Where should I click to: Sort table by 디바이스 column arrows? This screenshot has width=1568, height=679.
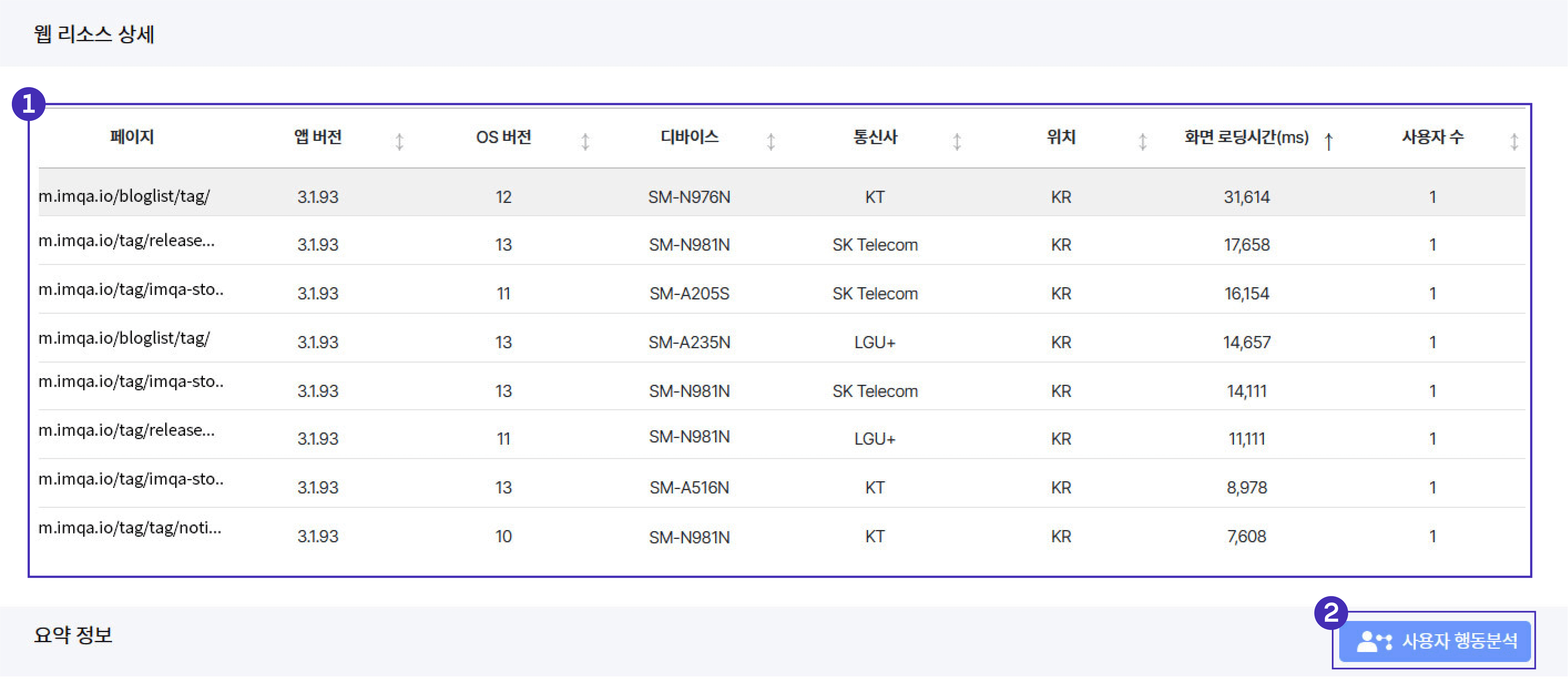tap(771, 142)
